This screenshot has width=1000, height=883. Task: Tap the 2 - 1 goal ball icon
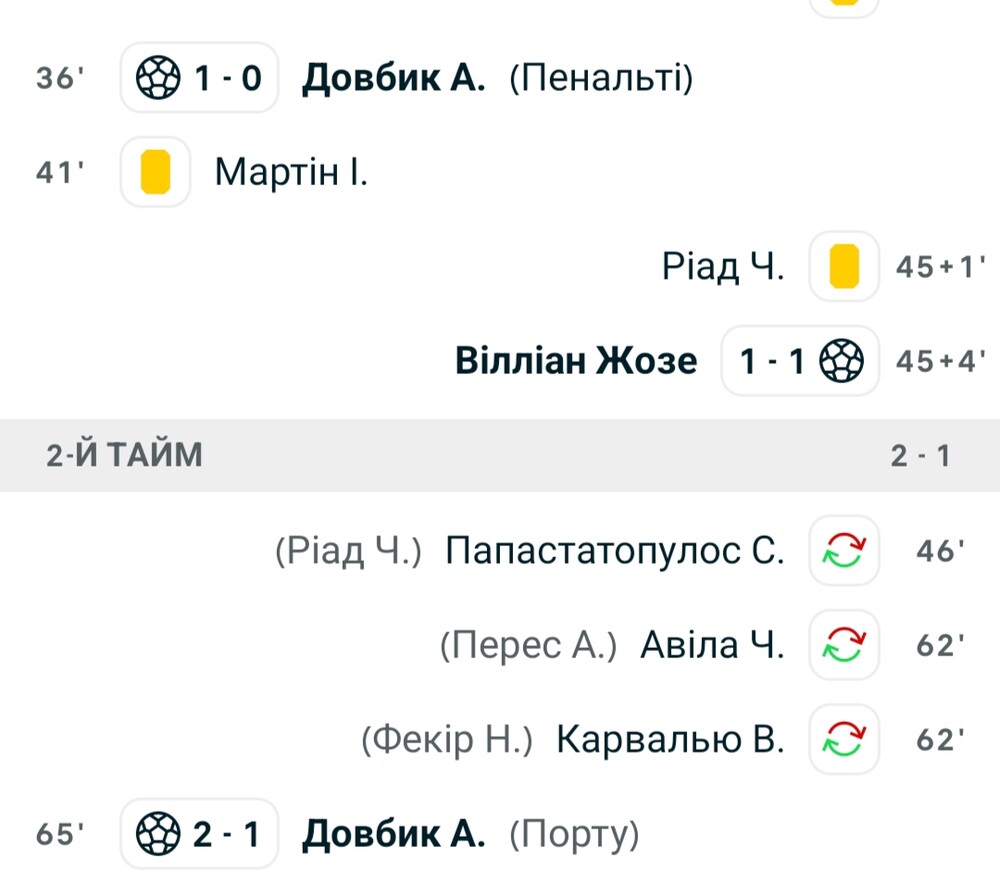point(158,833)
